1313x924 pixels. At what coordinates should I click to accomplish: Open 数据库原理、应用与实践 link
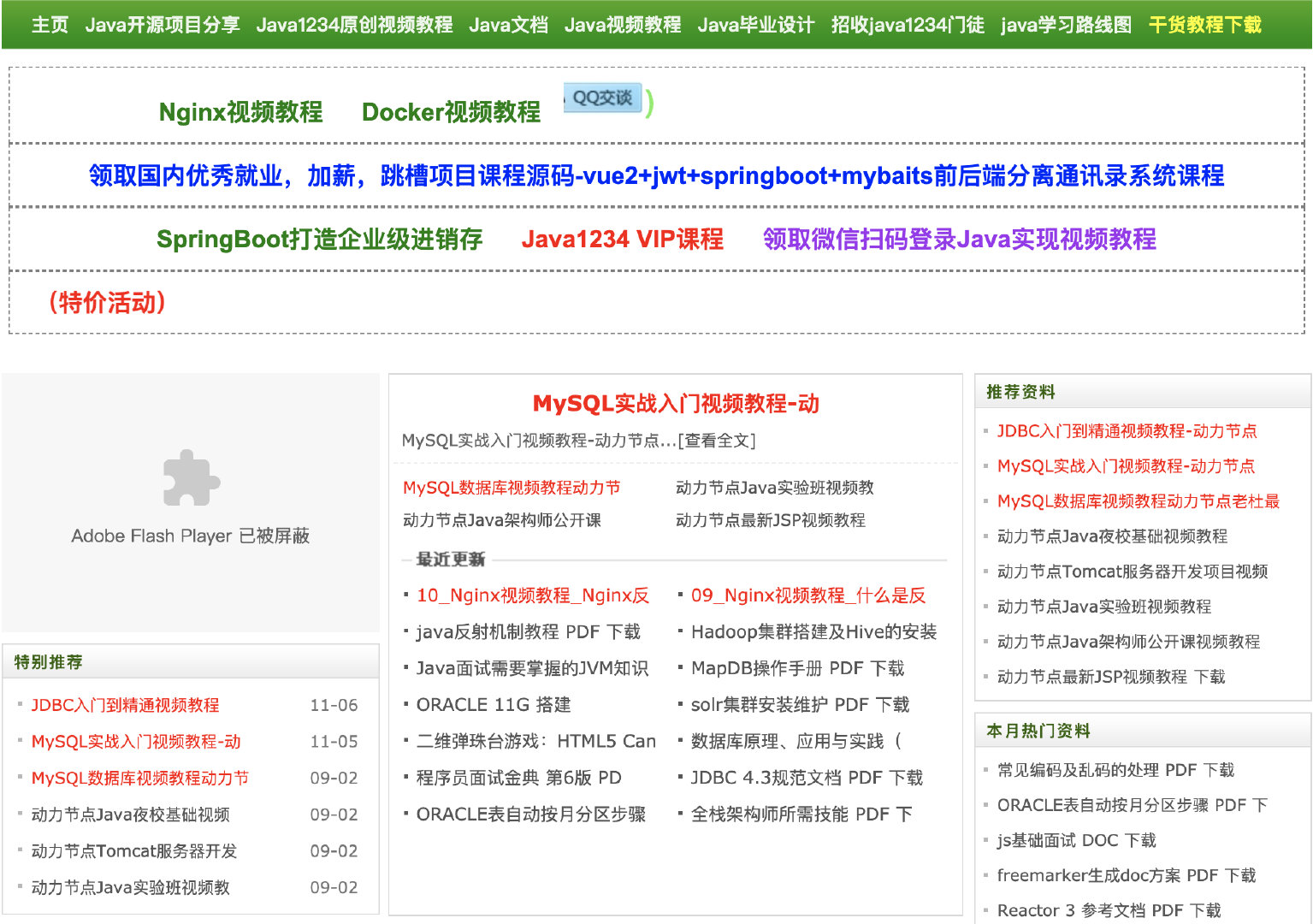[x=796, y=742]
